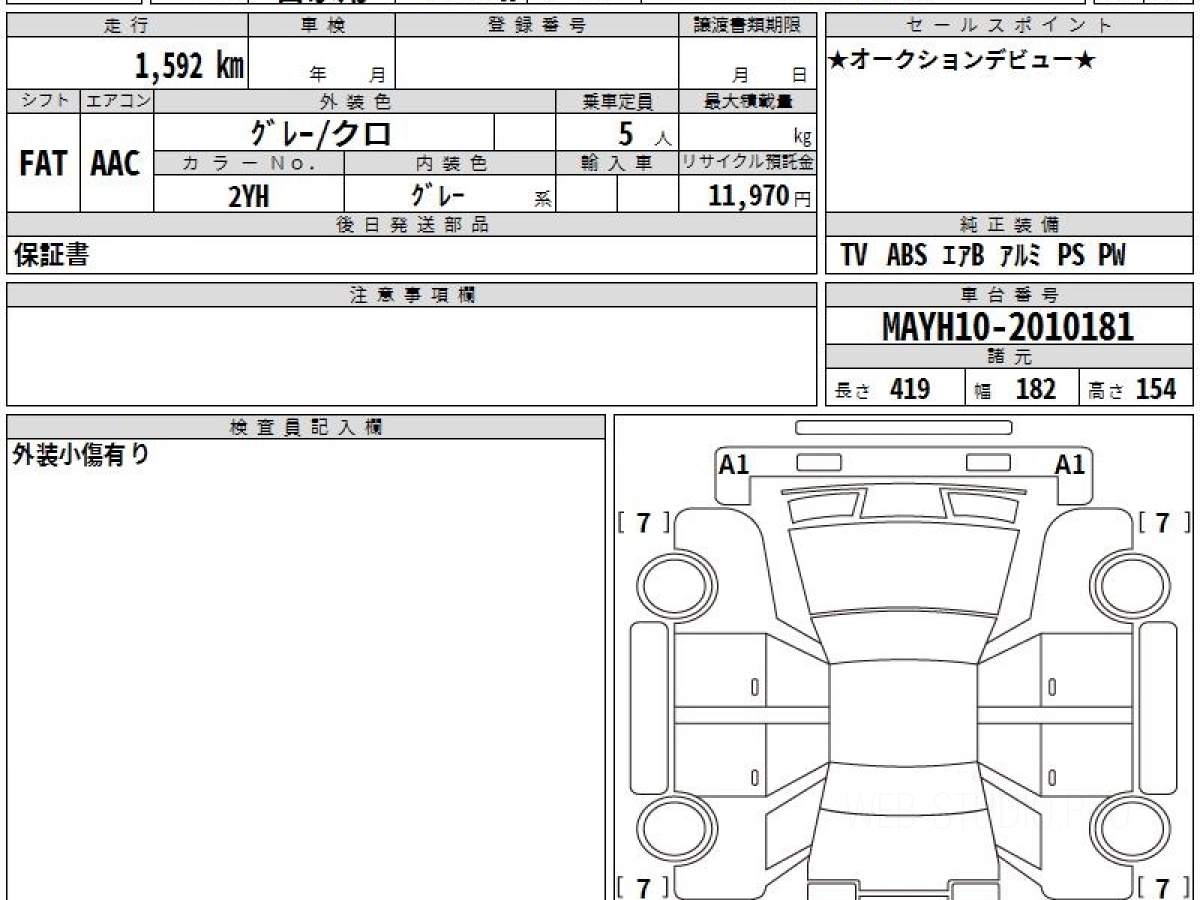Select the 乗車定員 header
The width and height of the screenshot is (1200, 900).
(617, 101)
